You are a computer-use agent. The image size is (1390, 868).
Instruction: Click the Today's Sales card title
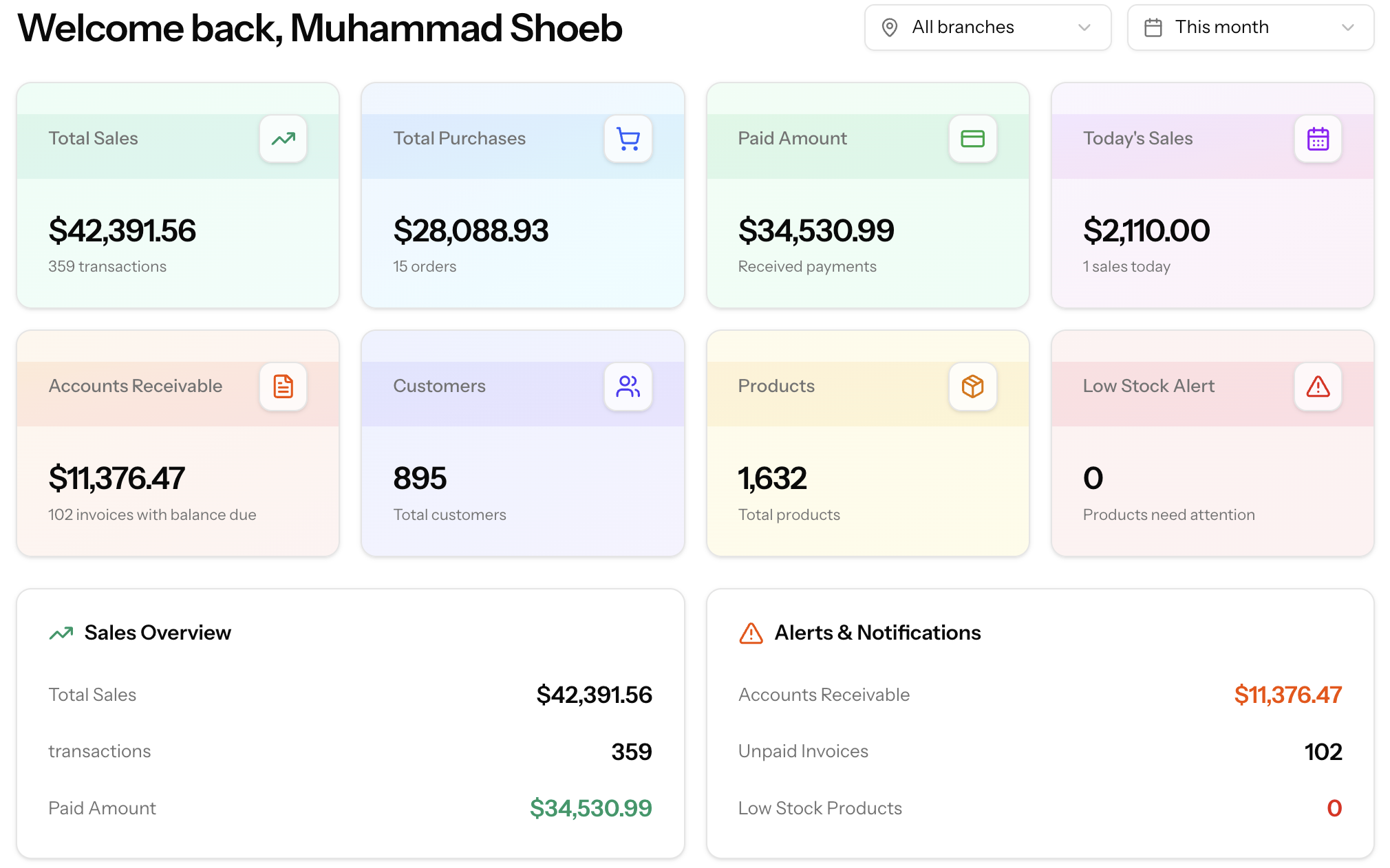1137,139
